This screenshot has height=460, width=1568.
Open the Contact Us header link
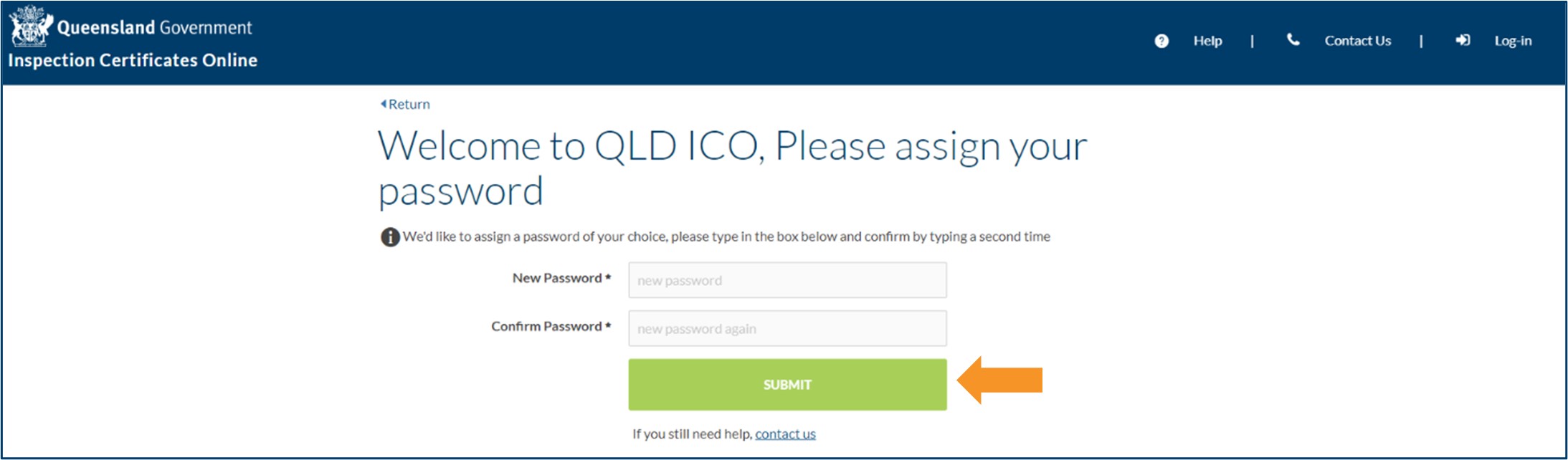(1357, 41)
